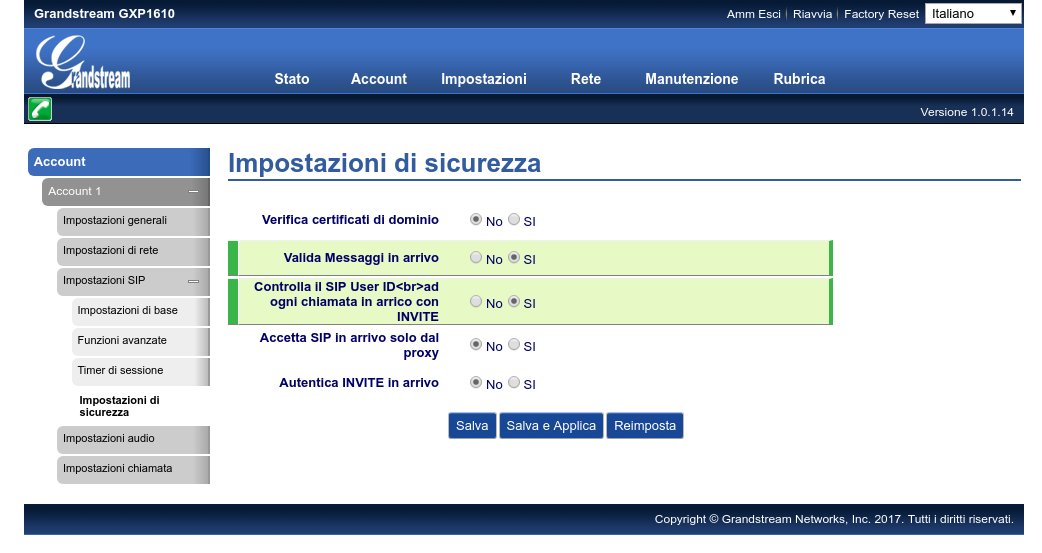The width and height of the screenshot is (1042, 553).
Task: Select No for Controlla il SIP User ID
Action: tap(476, 301)
